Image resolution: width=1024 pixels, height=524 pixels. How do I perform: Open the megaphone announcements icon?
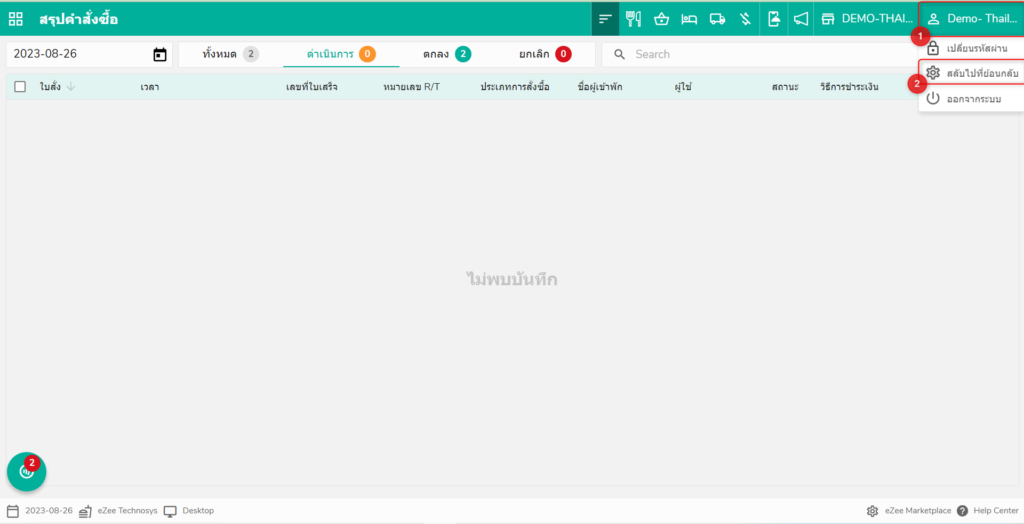click(801, 18)
